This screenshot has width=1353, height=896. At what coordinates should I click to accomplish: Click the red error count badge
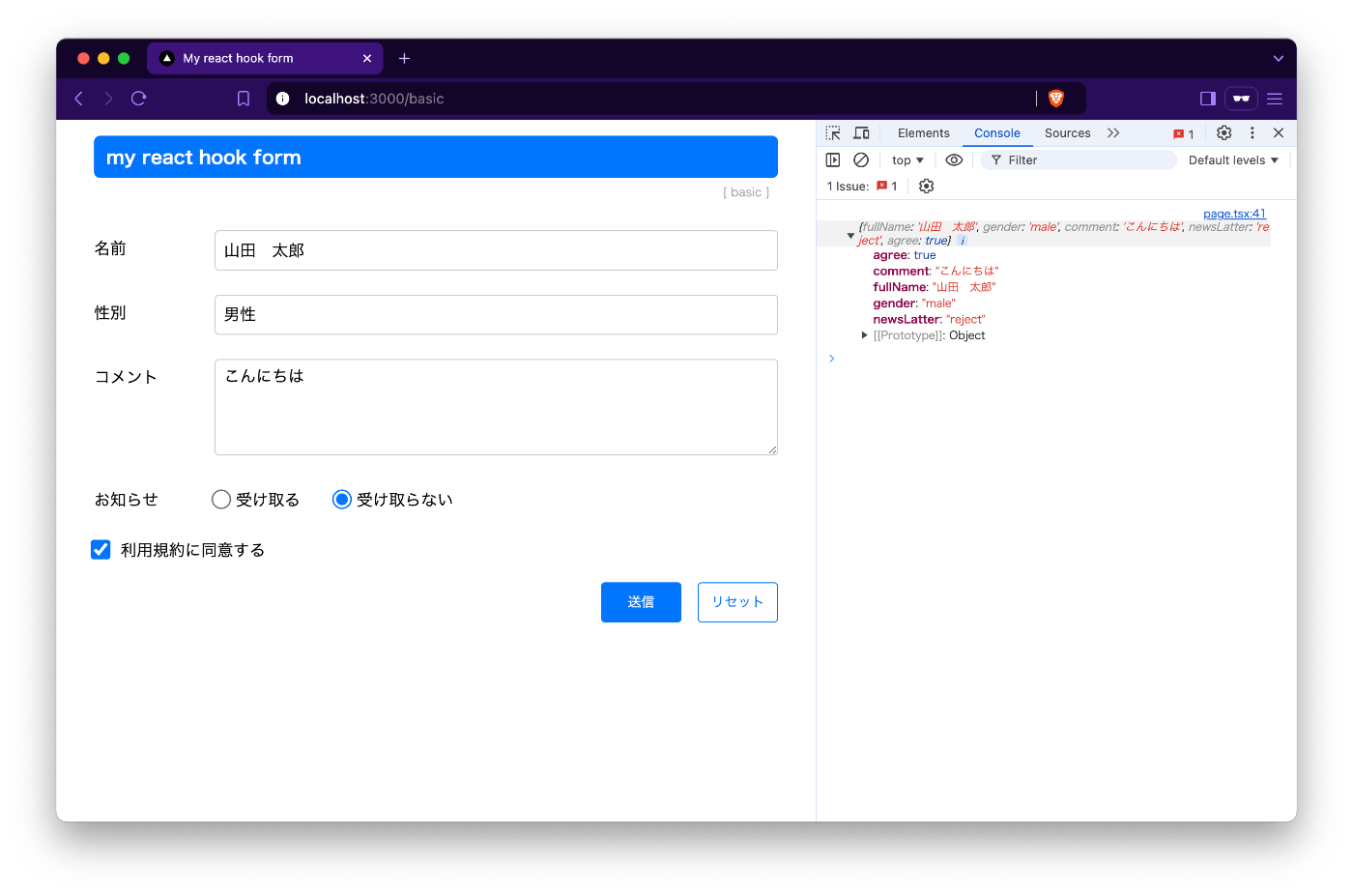coord(1184,134)
